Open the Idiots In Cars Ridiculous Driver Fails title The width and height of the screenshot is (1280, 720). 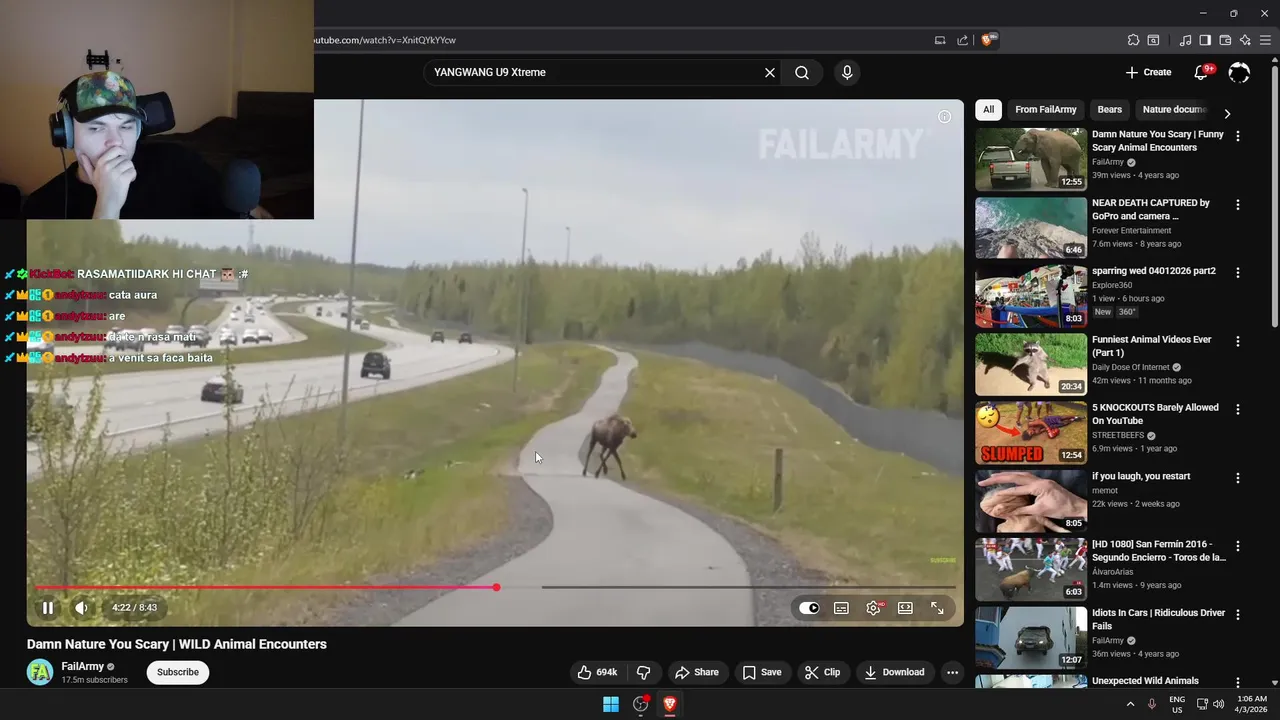pos(1158,619)
